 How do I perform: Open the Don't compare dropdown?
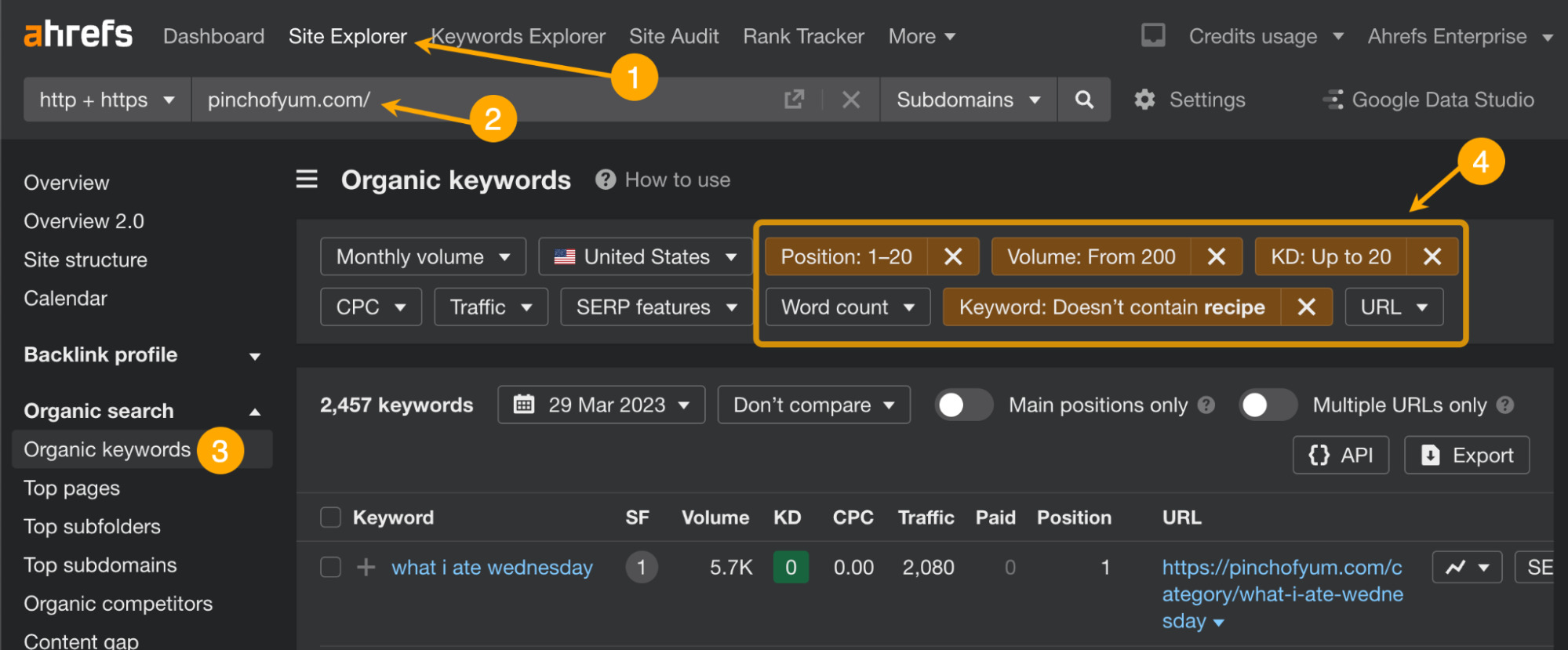813,405
